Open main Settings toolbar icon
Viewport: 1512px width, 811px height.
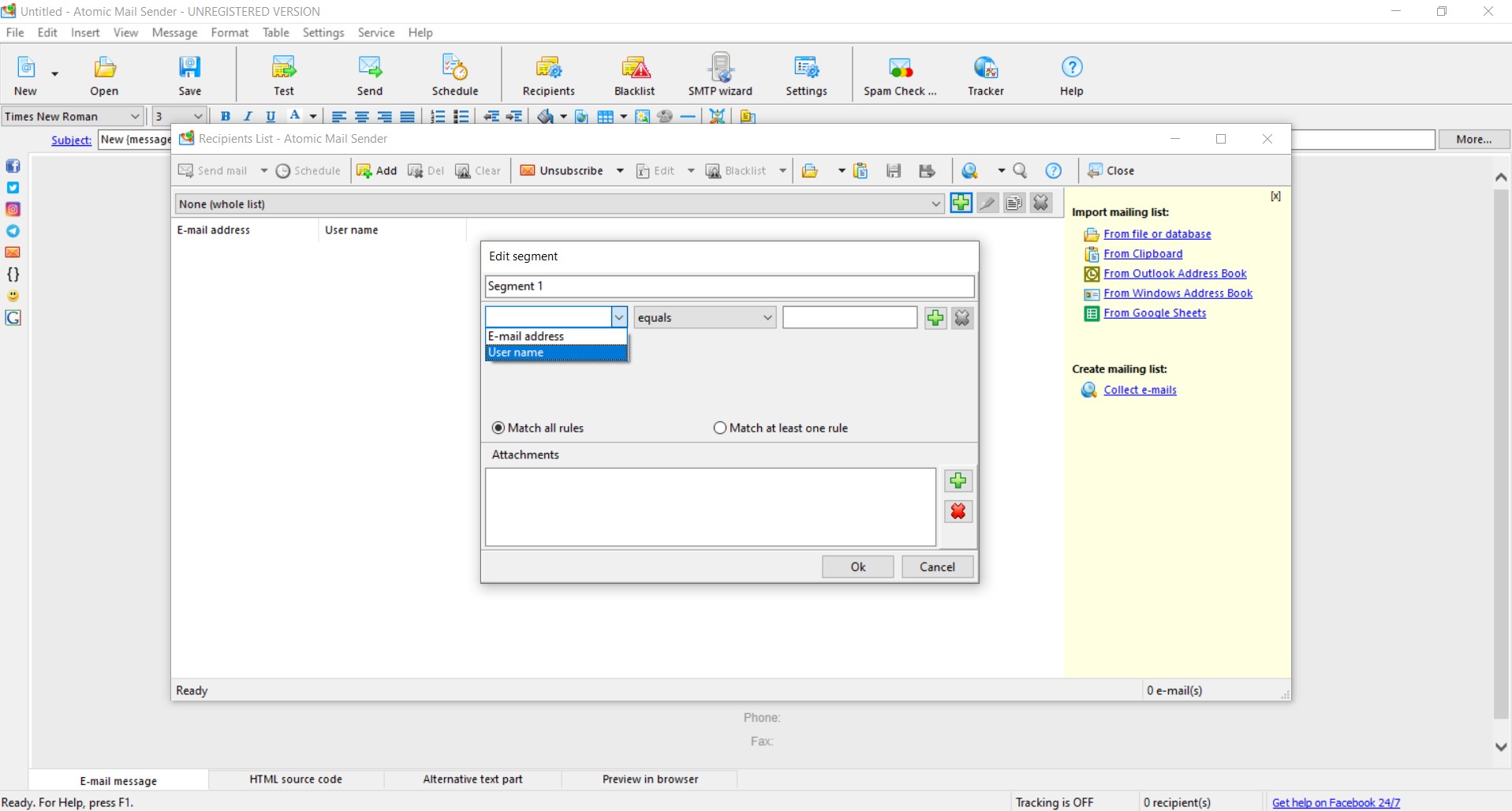806,75
